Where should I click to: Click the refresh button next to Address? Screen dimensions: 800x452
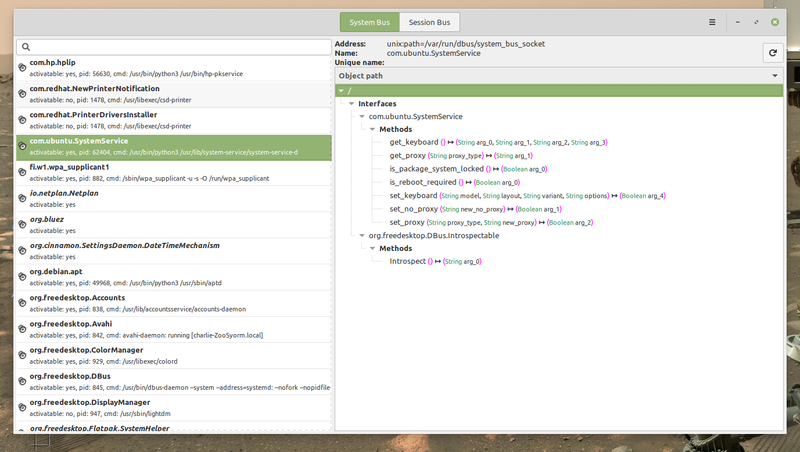772,53
